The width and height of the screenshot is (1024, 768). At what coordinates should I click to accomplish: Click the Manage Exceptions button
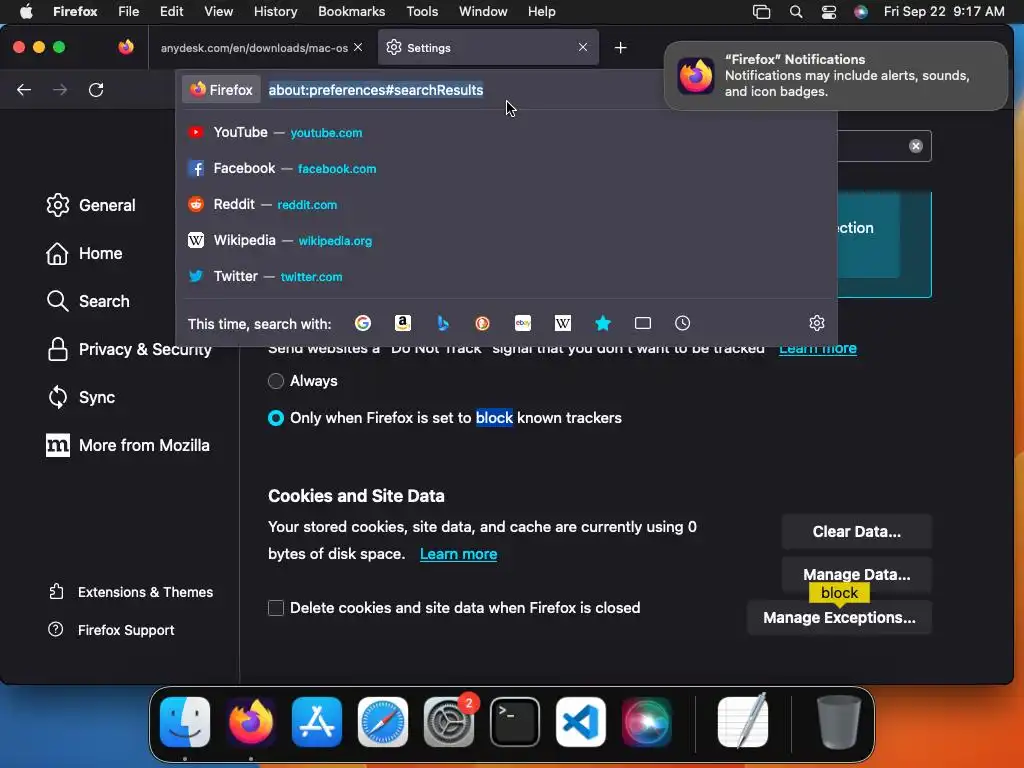(x=839, y=617)
